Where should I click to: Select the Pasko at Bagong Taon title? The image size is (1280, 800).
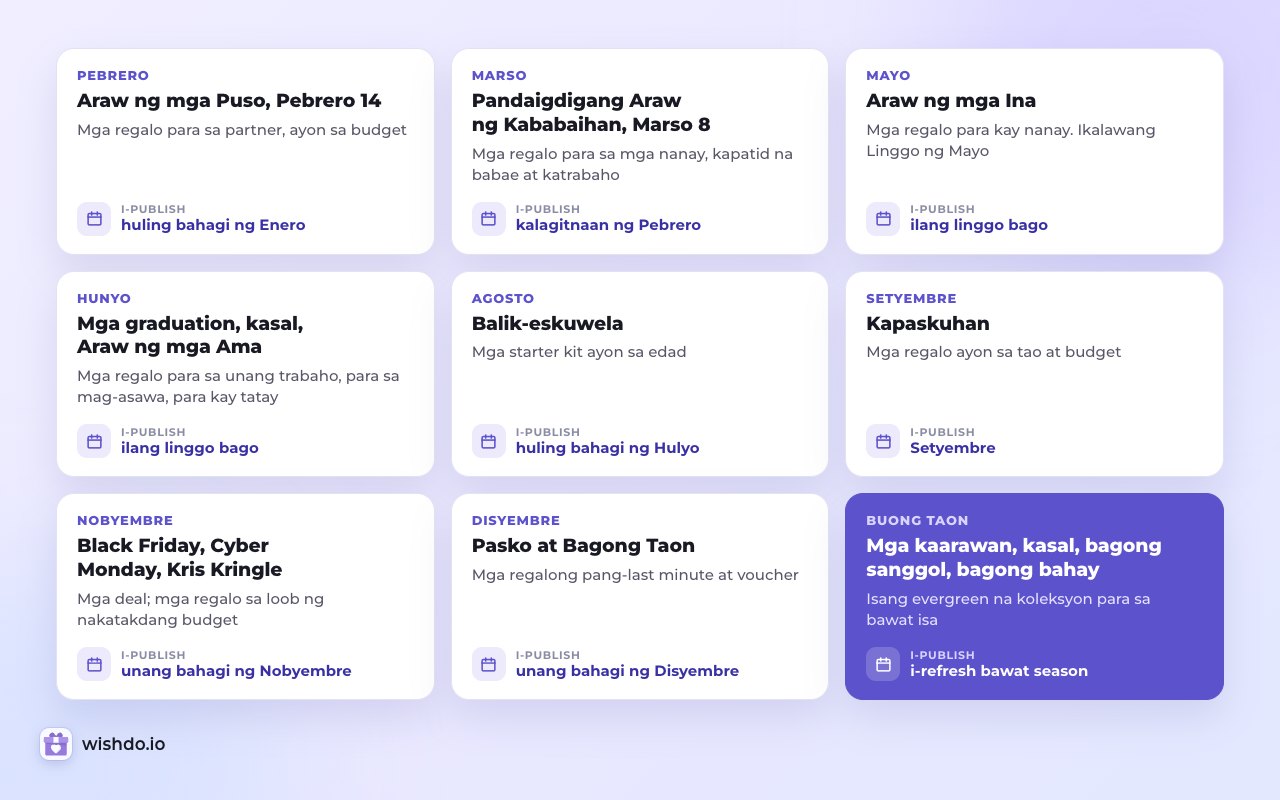click(x=583, y=546)
